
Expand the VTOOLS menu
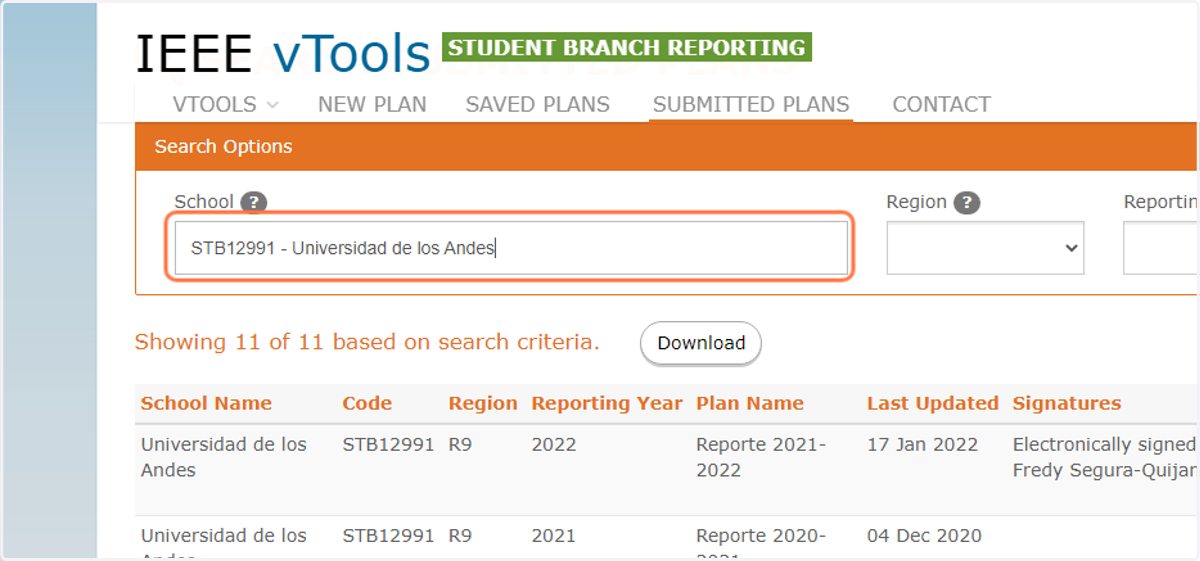(225, 104)
